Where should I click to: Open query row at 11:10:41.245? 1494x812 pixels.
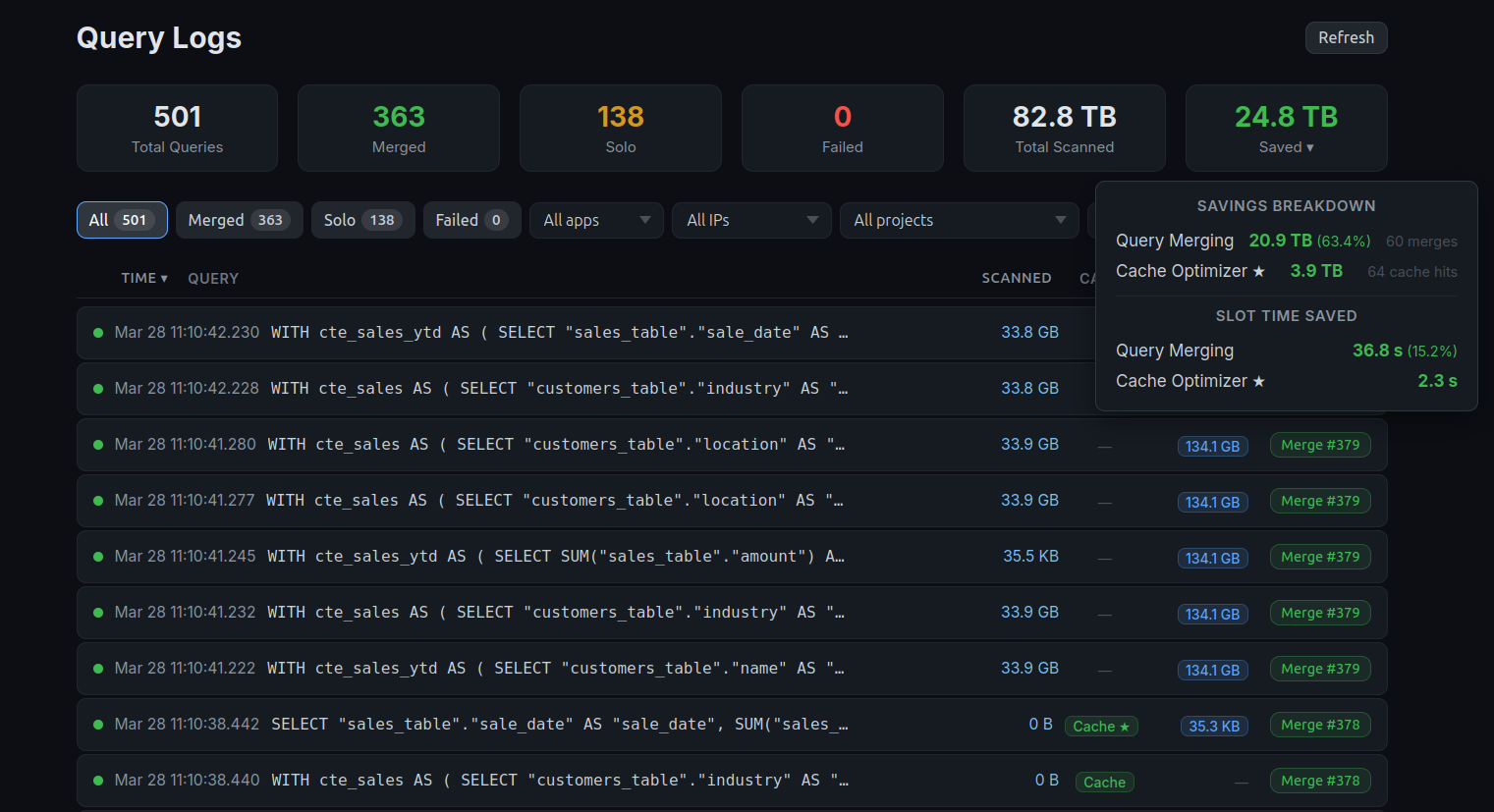(x=732, y=557)
